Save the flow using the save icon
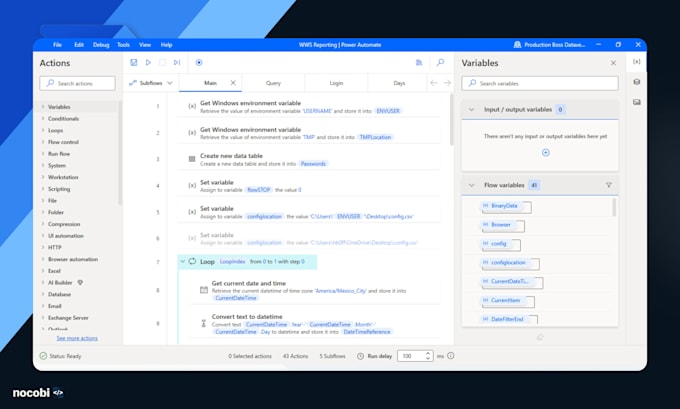The height and width of the screenshot is (409, 680). point(134,62)
